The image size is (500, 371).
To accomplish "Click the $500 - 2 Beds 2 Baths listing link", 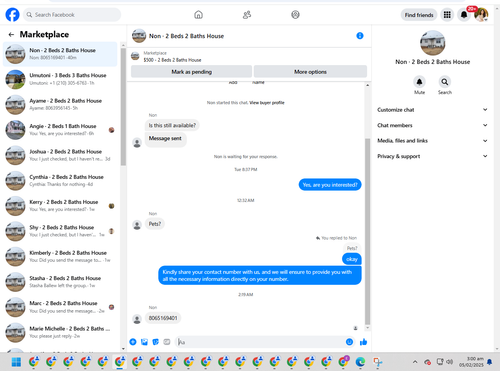I will click(x=172, y=60).
